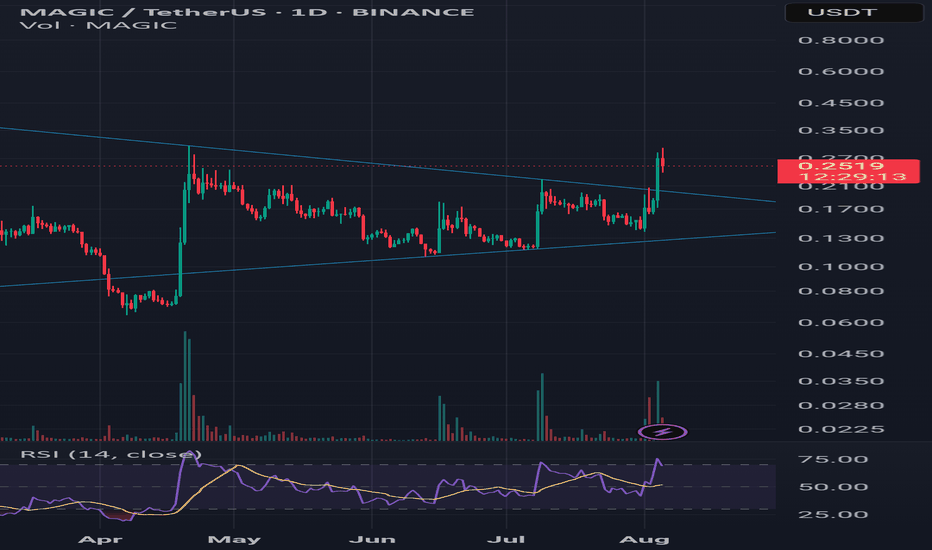This screenshot has height=550, width=932.
Task: Click the 0.8000 price axis label
Action: [840, 40]
